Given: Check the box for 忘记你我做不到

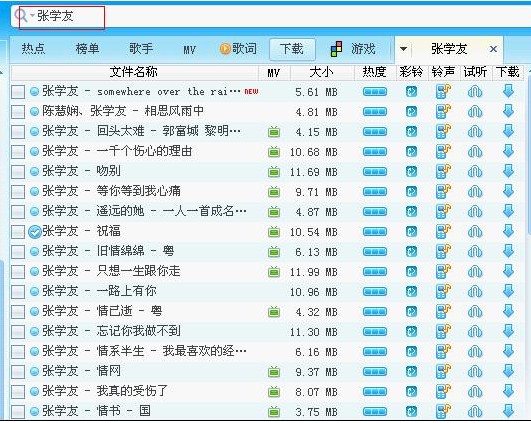Looking at the screenshot, I should (x=18, y=332).
